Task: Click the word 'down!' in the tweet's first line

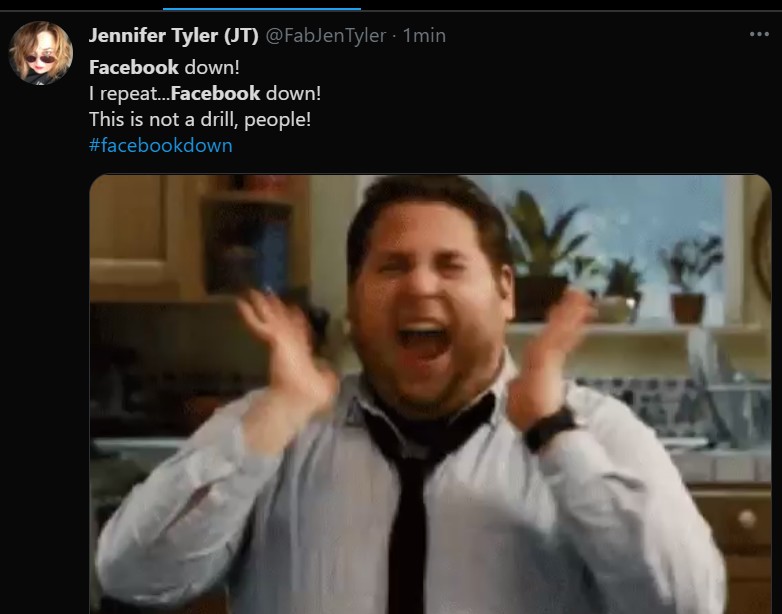Action: pos(212,67)
